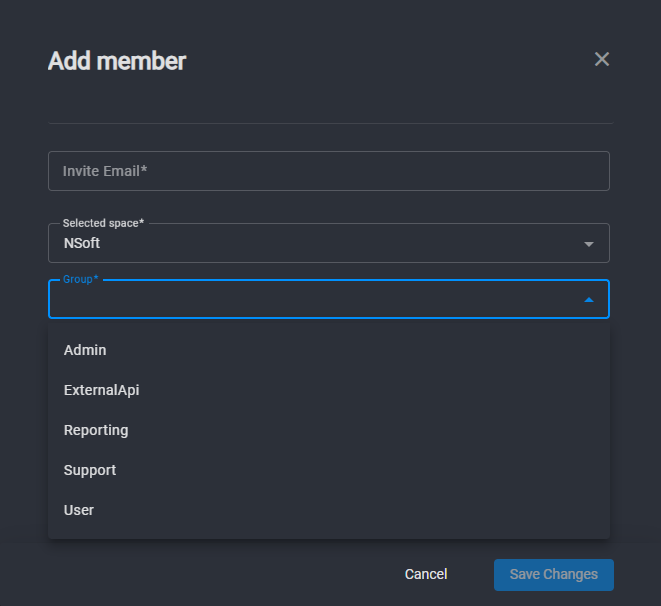This screenshot has width=661, height=606.
Task: Select Admin from the Group list
Action: pyautogui.click(x=329, y=350)
